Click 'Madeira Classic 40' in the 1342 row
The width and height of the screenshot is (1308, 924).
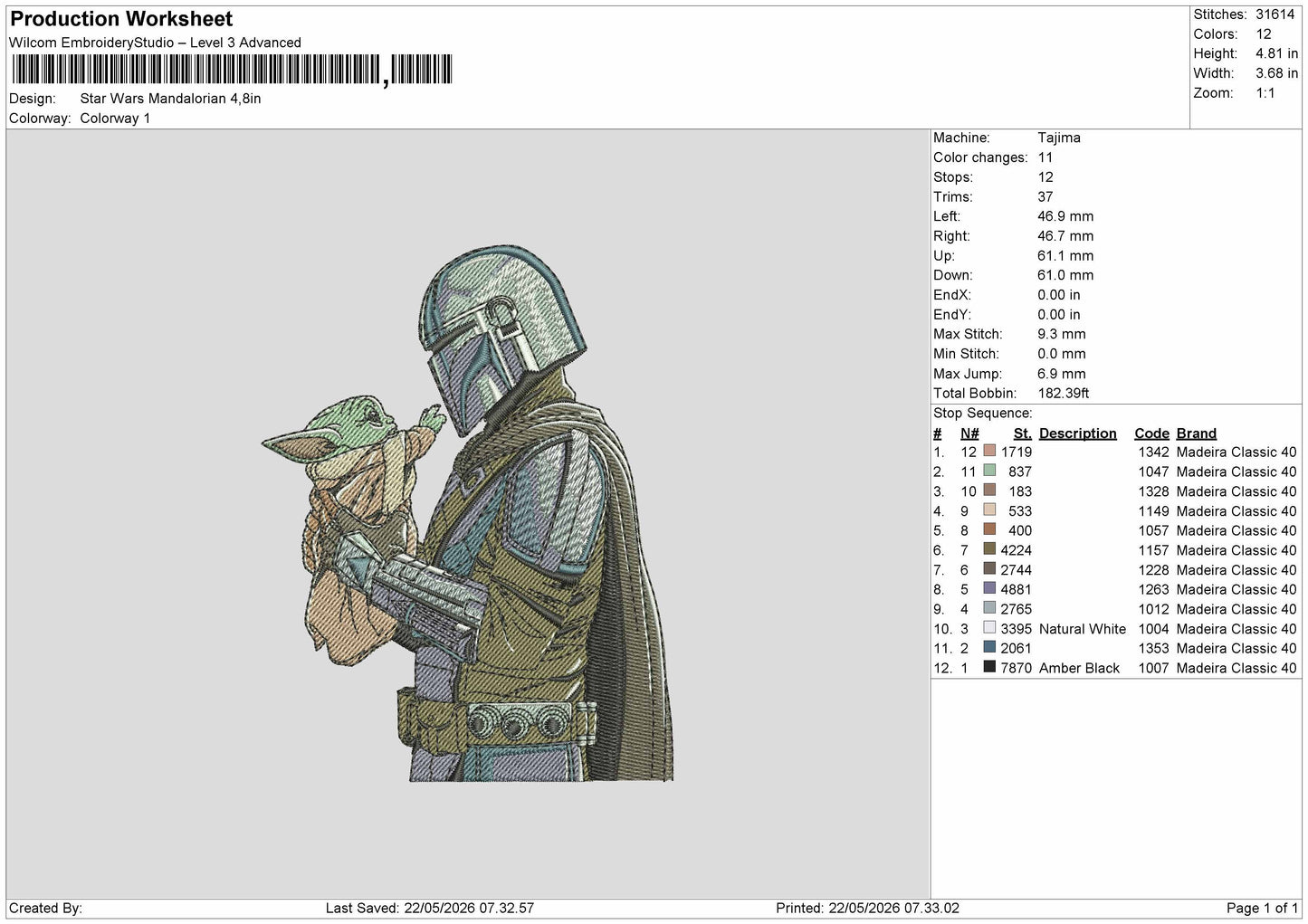click(1236, 452)
